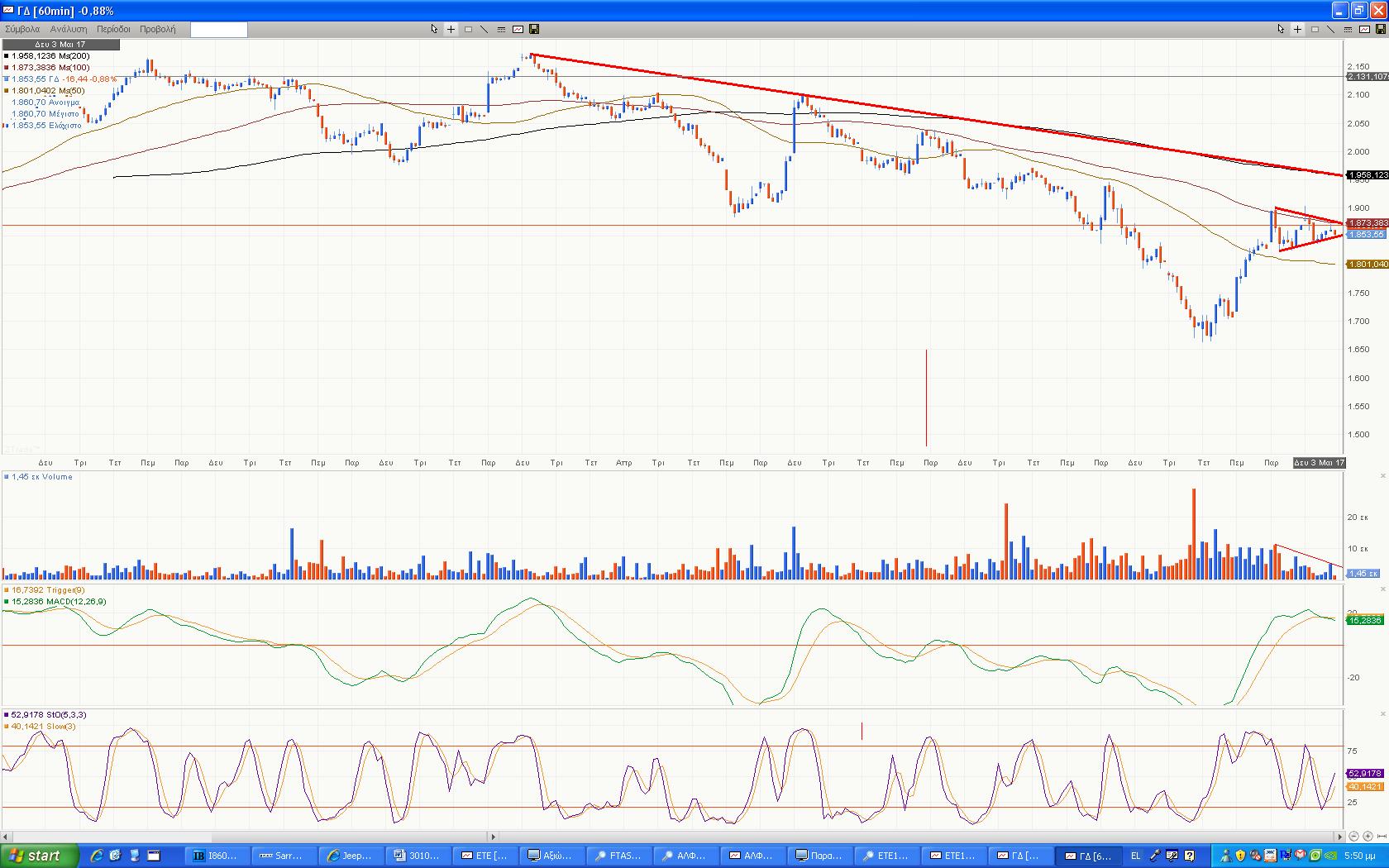Pick the trendline tool in the far-right toolbar

(1331, 29)
